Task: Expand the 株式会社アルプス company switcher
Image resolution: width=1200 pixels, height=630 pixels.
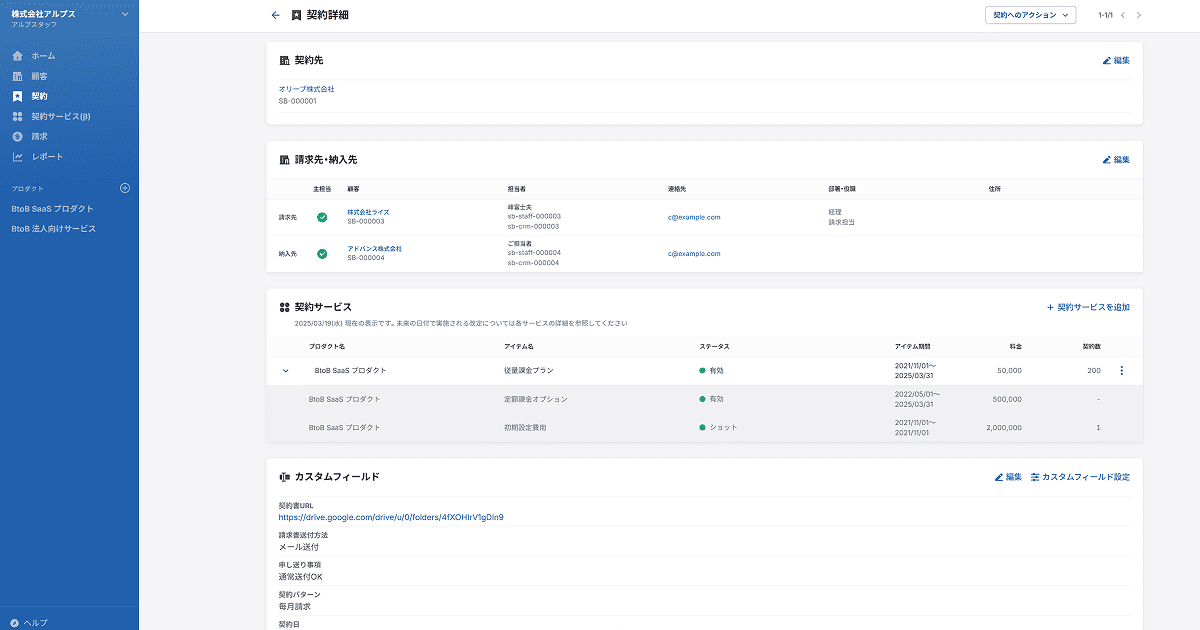Action: click(124, 14)
